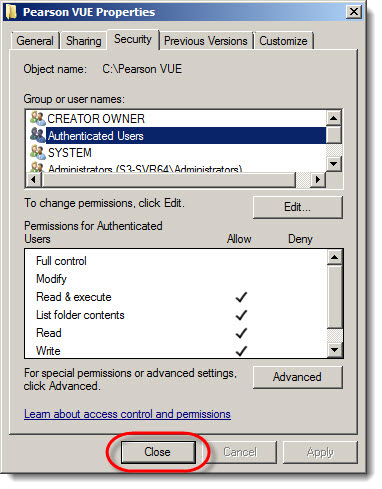Click the Write permission row
This screenshot has height=489, width=382.
pyautogui.click(x=176, y=350)
